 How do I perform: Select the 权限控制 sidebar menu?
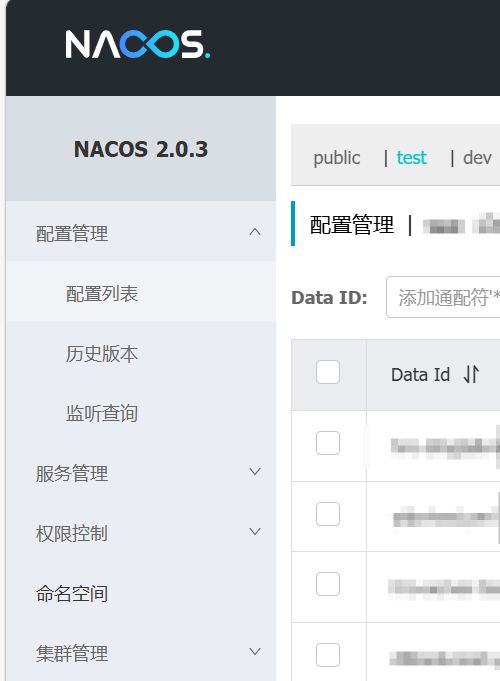coord(141,533)
